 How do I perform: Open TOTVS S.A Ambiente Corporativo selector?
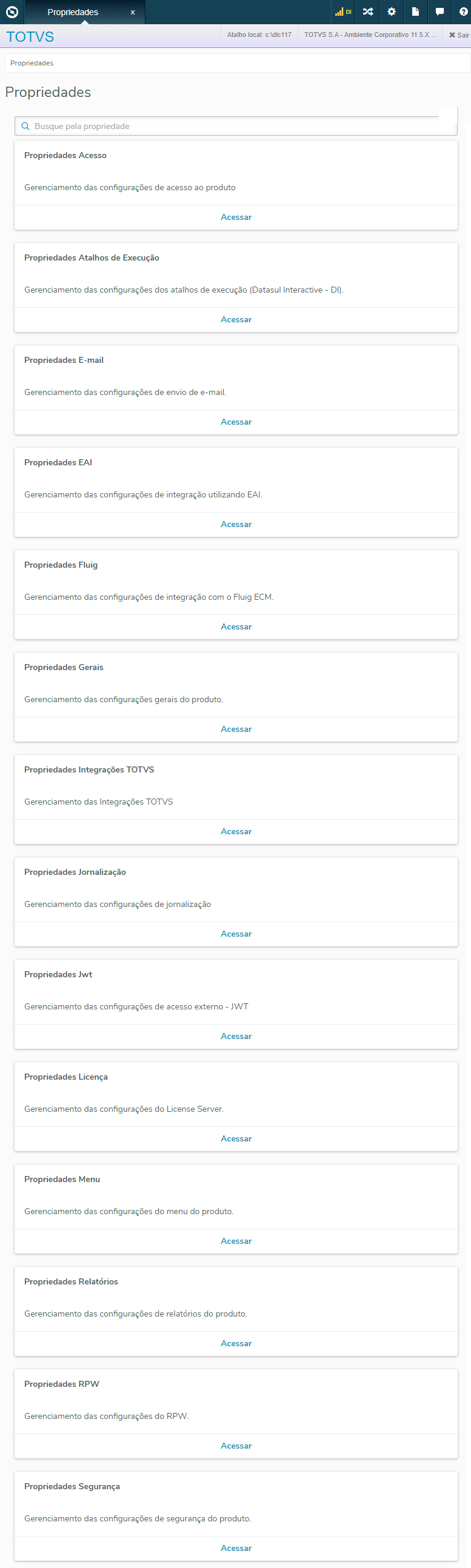coord(370,35)
